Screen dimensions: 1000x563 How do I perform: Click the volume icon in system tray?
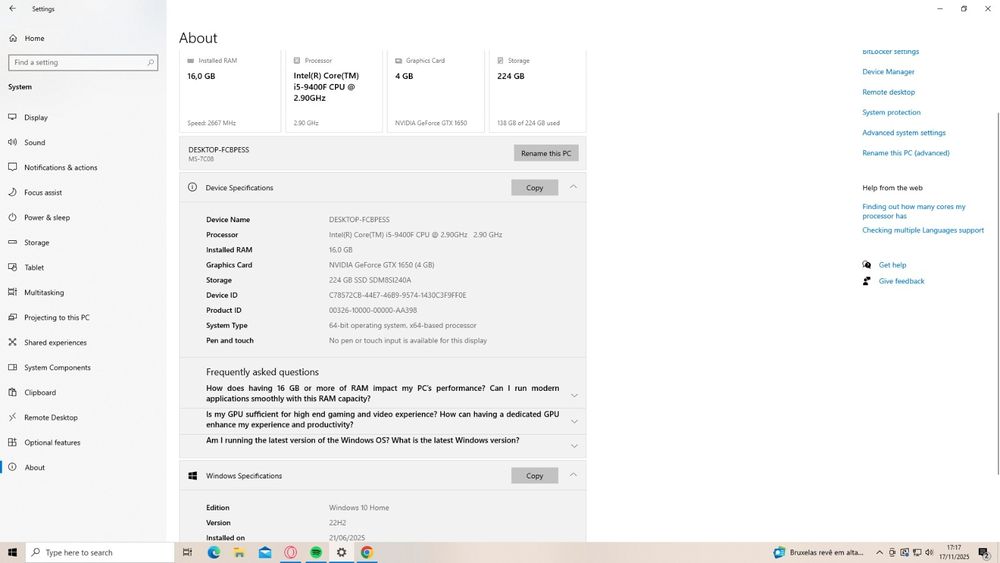(929, 552)
